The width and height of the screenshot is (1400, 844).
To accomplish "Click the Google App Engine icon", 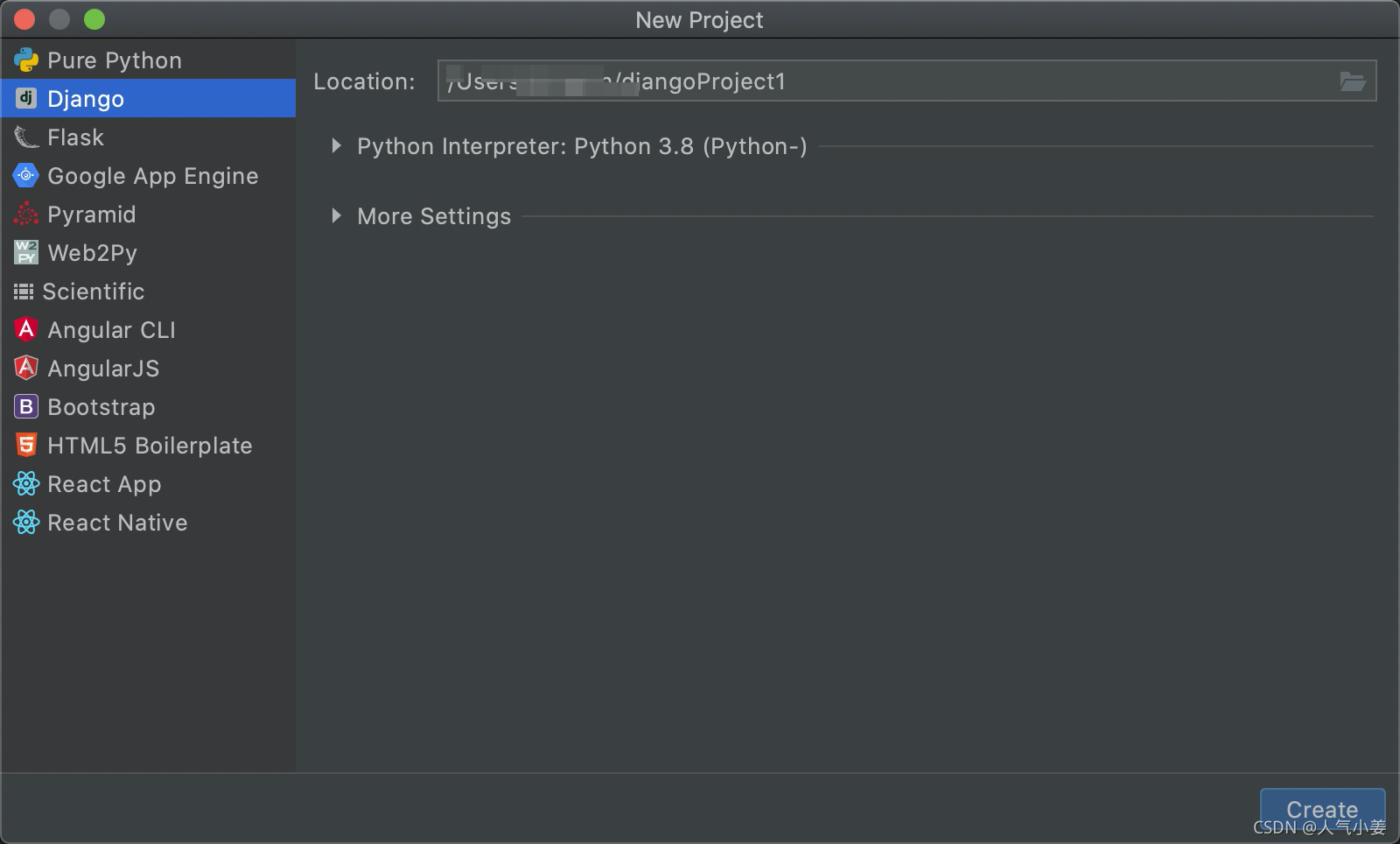I will [26, 176].
